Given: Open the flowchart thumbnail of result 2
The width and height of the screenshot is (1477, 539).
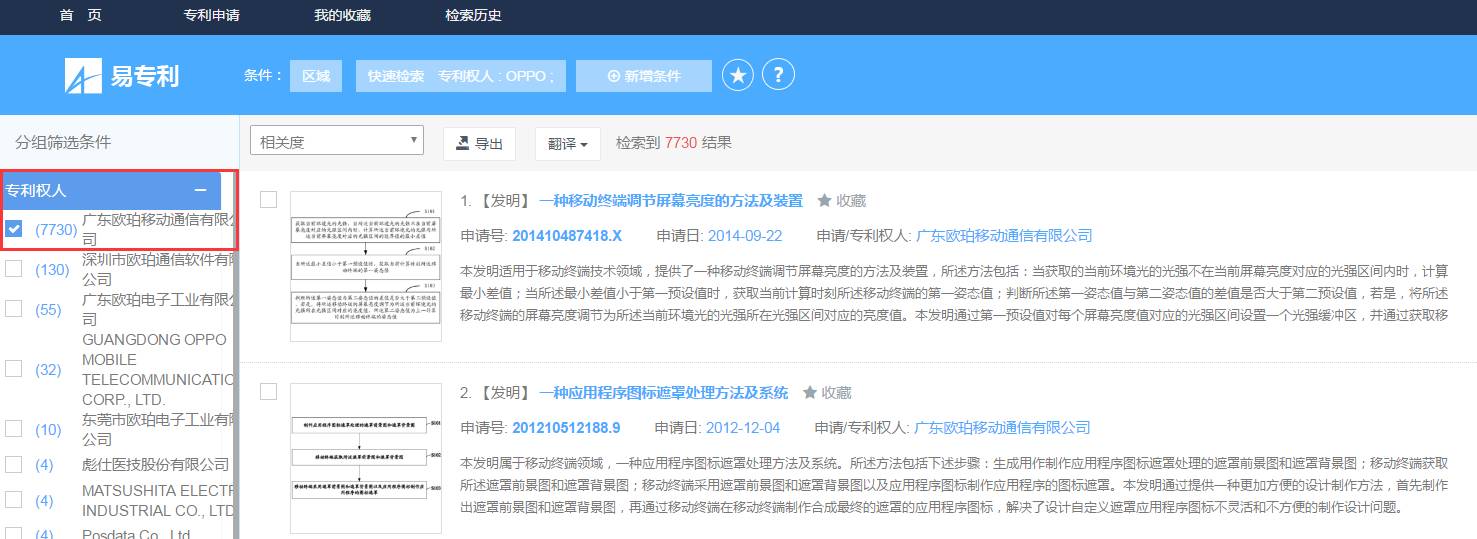Looking at the screenshot, I should [365, 458].
